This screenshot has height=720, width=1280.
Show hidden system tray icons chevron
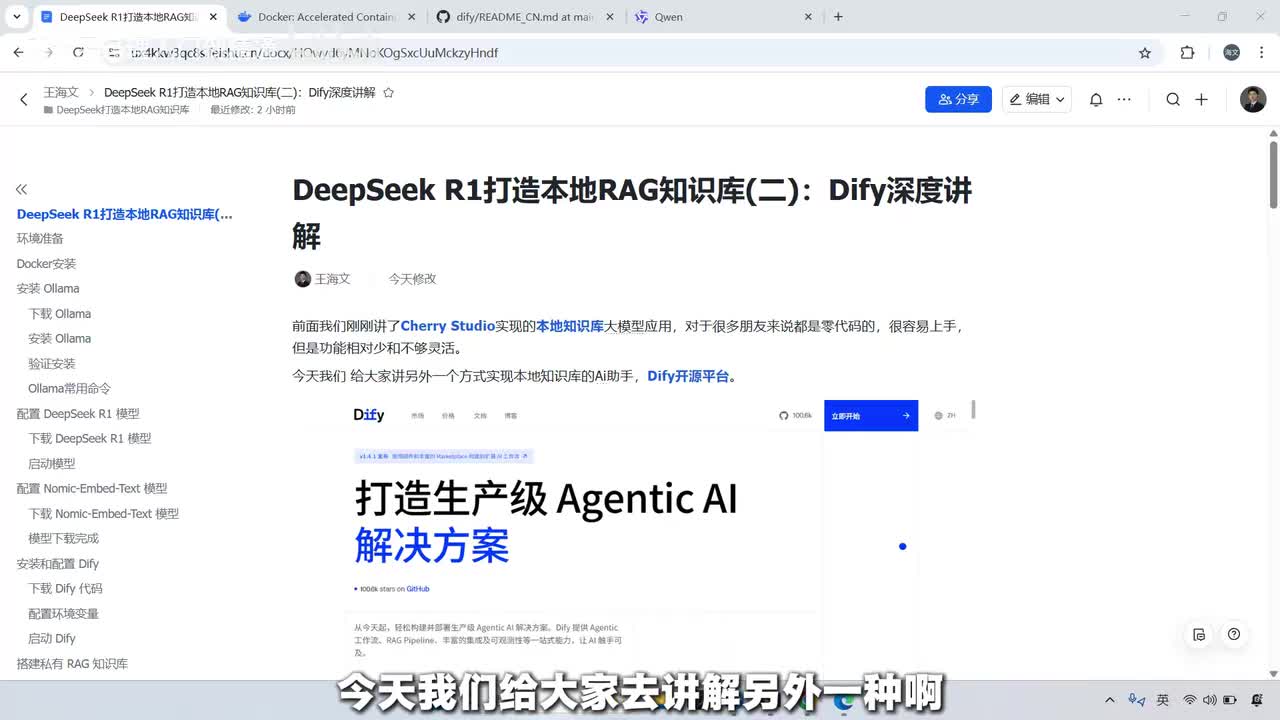pos(1109,700)
